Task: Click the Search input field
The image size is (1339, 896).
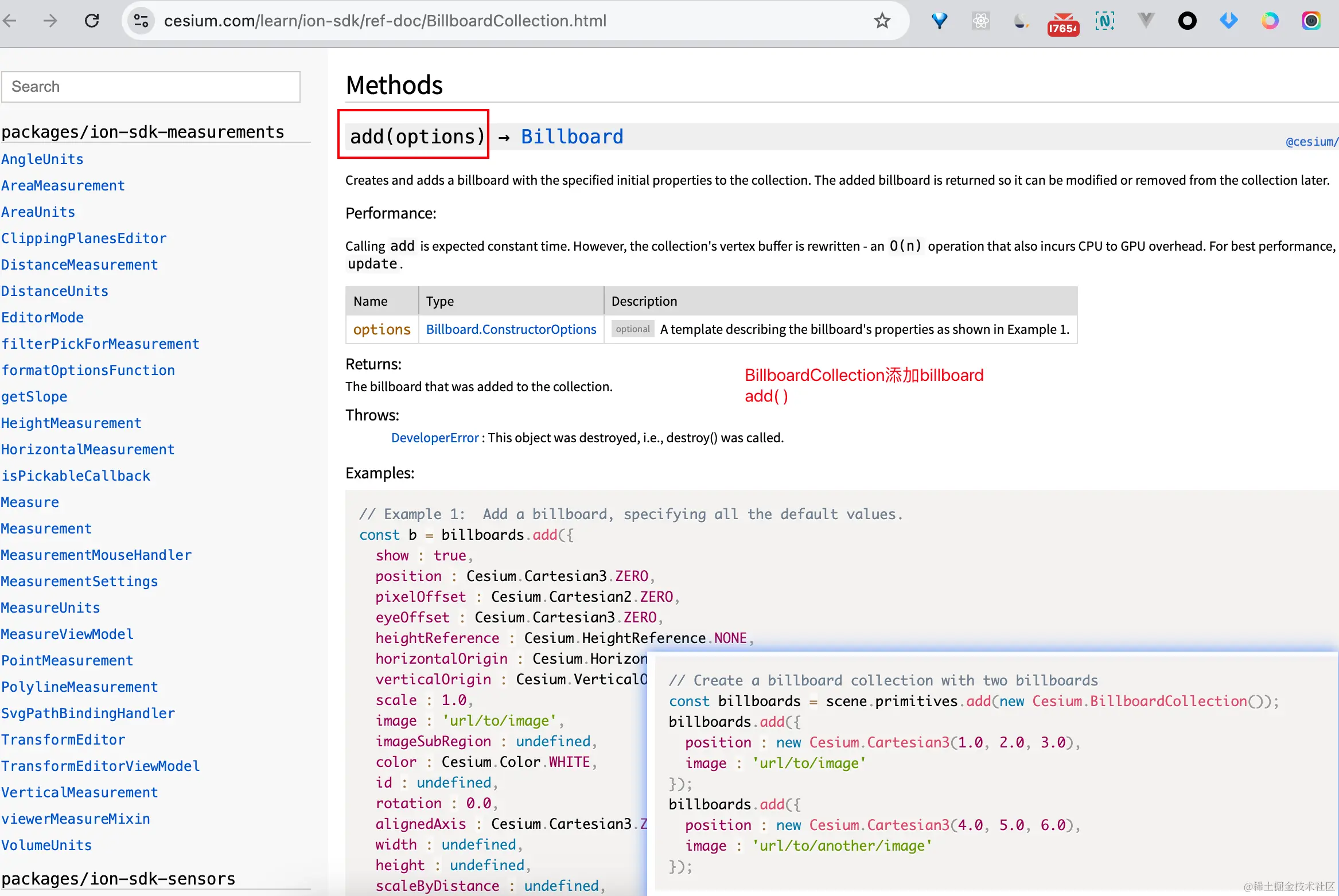Action: tap(151, 87)
